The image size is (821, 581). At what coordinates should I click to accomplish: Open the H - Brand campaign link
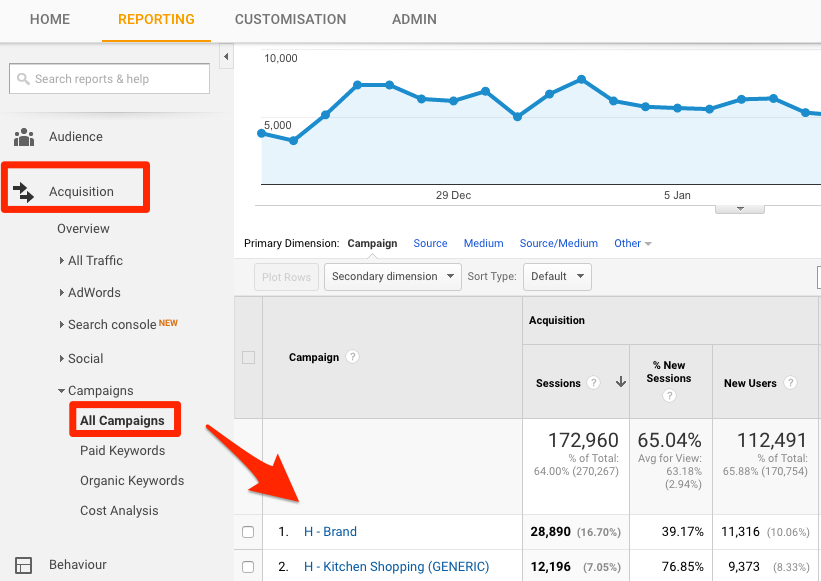330,532
